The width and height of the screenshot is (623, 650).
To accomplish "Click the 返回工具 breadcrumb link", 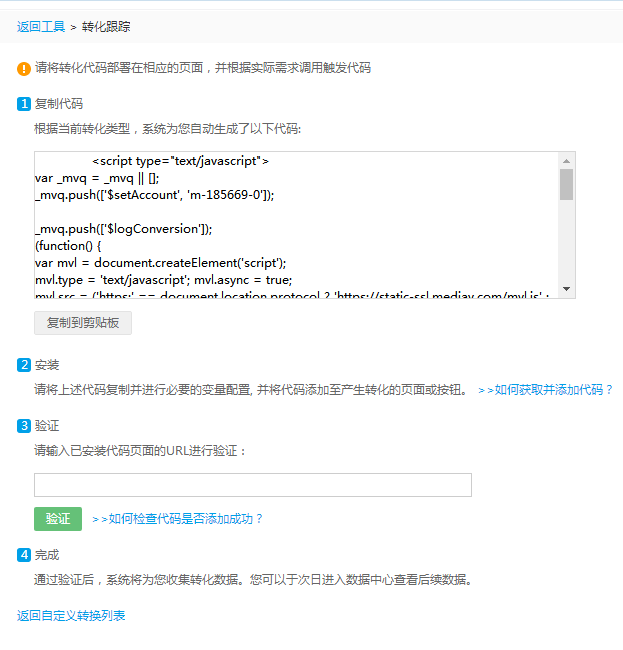I will [x=41, y=26].
